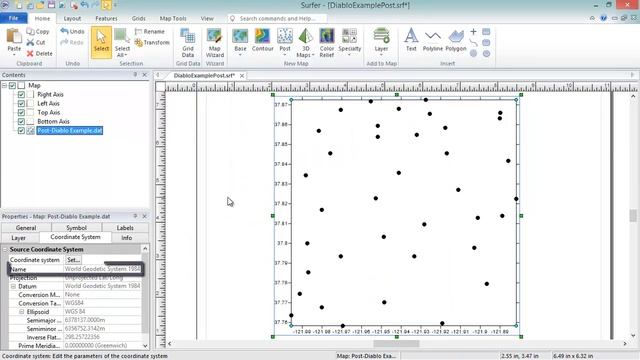Toggle Left Axis visibility checkbox

[x=21, y=103]
